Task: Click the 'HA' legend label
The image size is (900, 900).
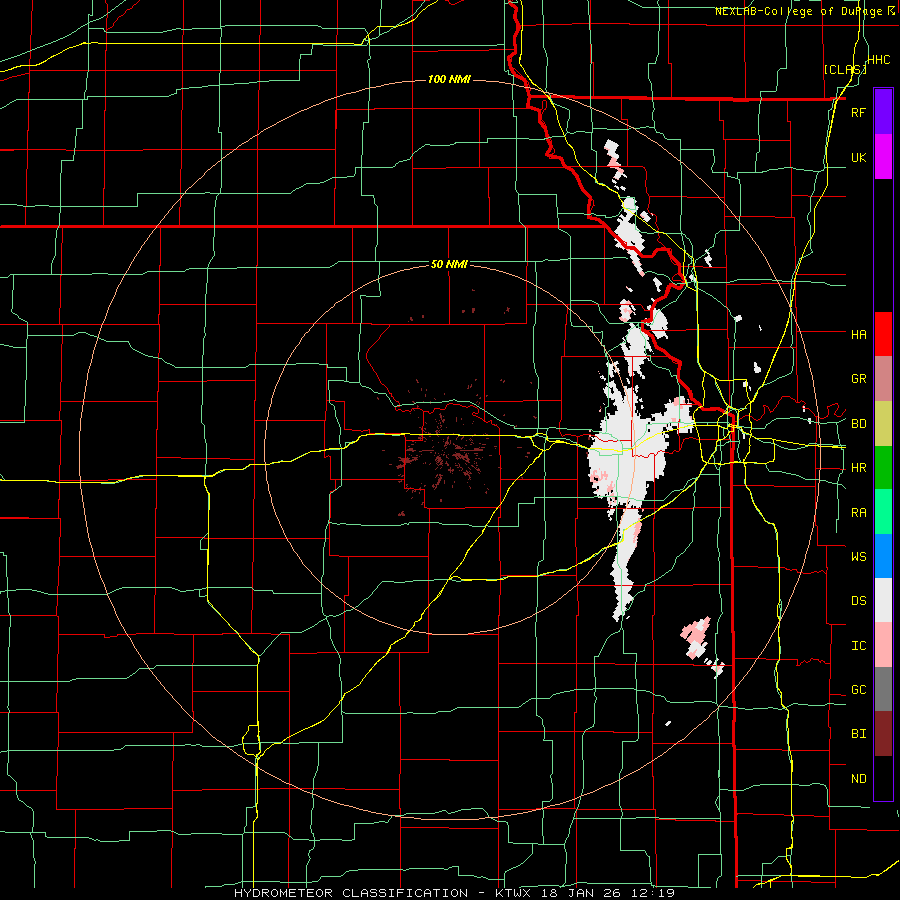Action: pos(858,335)
